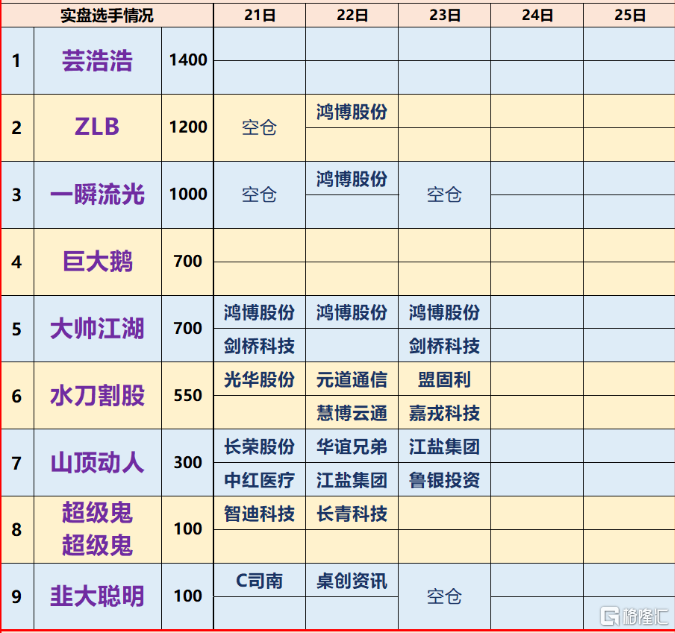The image size is (675, 633).
Task: Click the 山顶动人 player name
Action: 97,462
